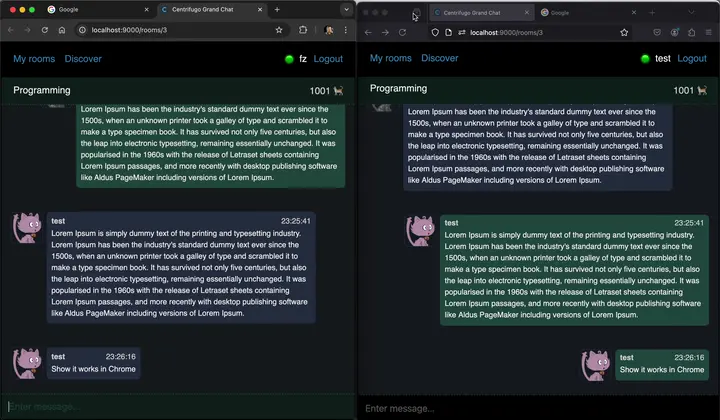Click the Programming room title in Firefox
The height and width of the screenshot is (420, 720).
tap(399, 89)
